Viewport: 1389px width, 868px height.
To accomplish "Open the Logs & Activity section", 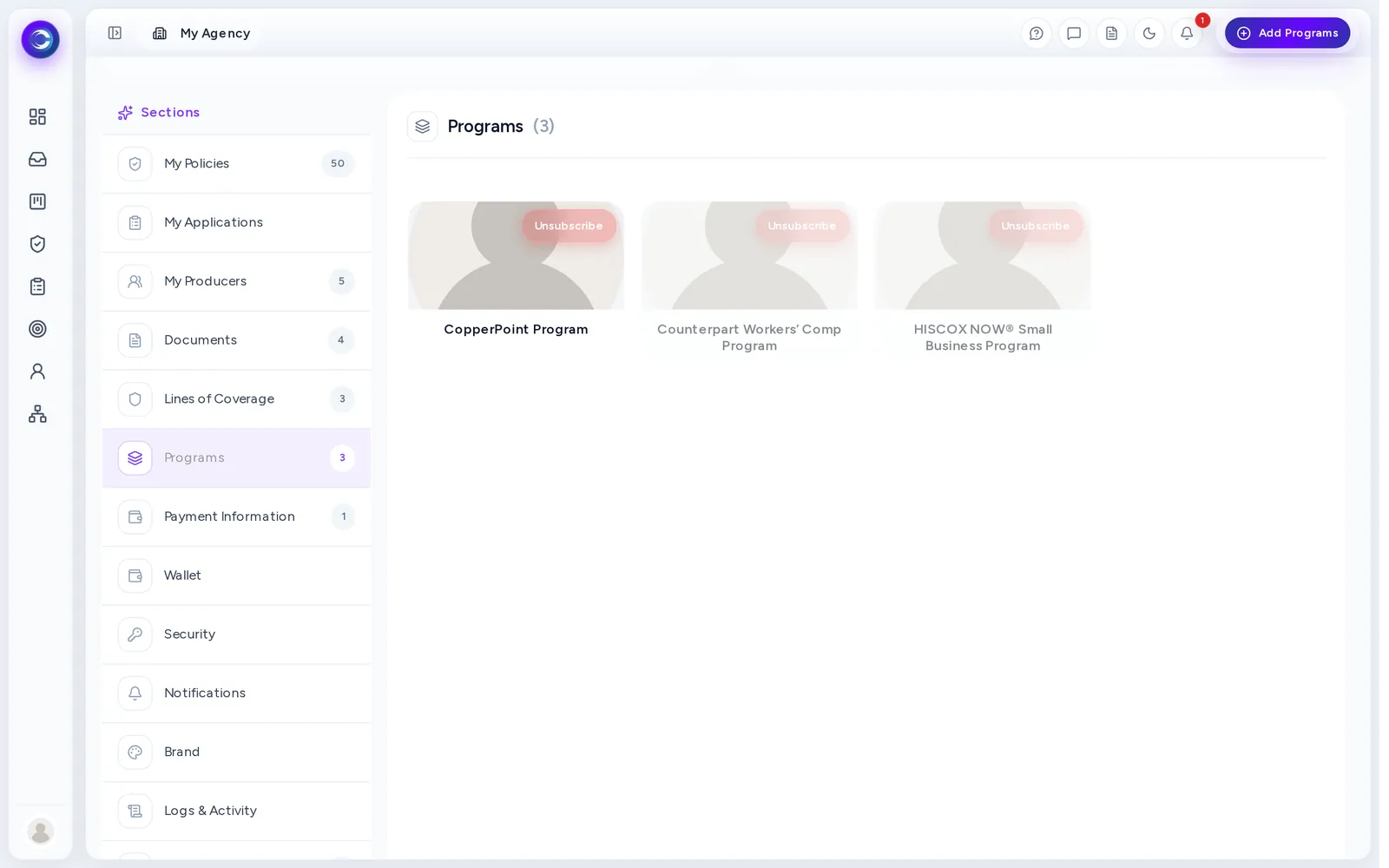I will pyautogui.click(x=236, y=811).
